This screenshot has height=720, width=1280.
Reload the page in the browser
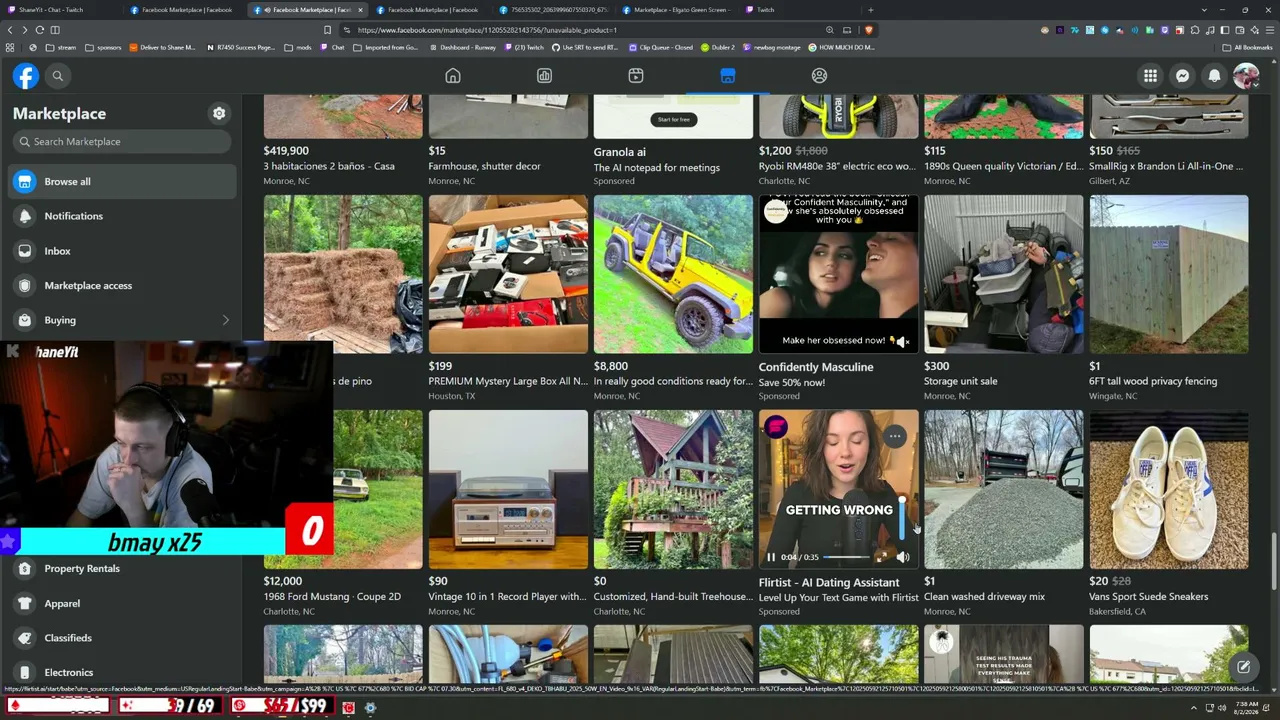coord(39,30)
